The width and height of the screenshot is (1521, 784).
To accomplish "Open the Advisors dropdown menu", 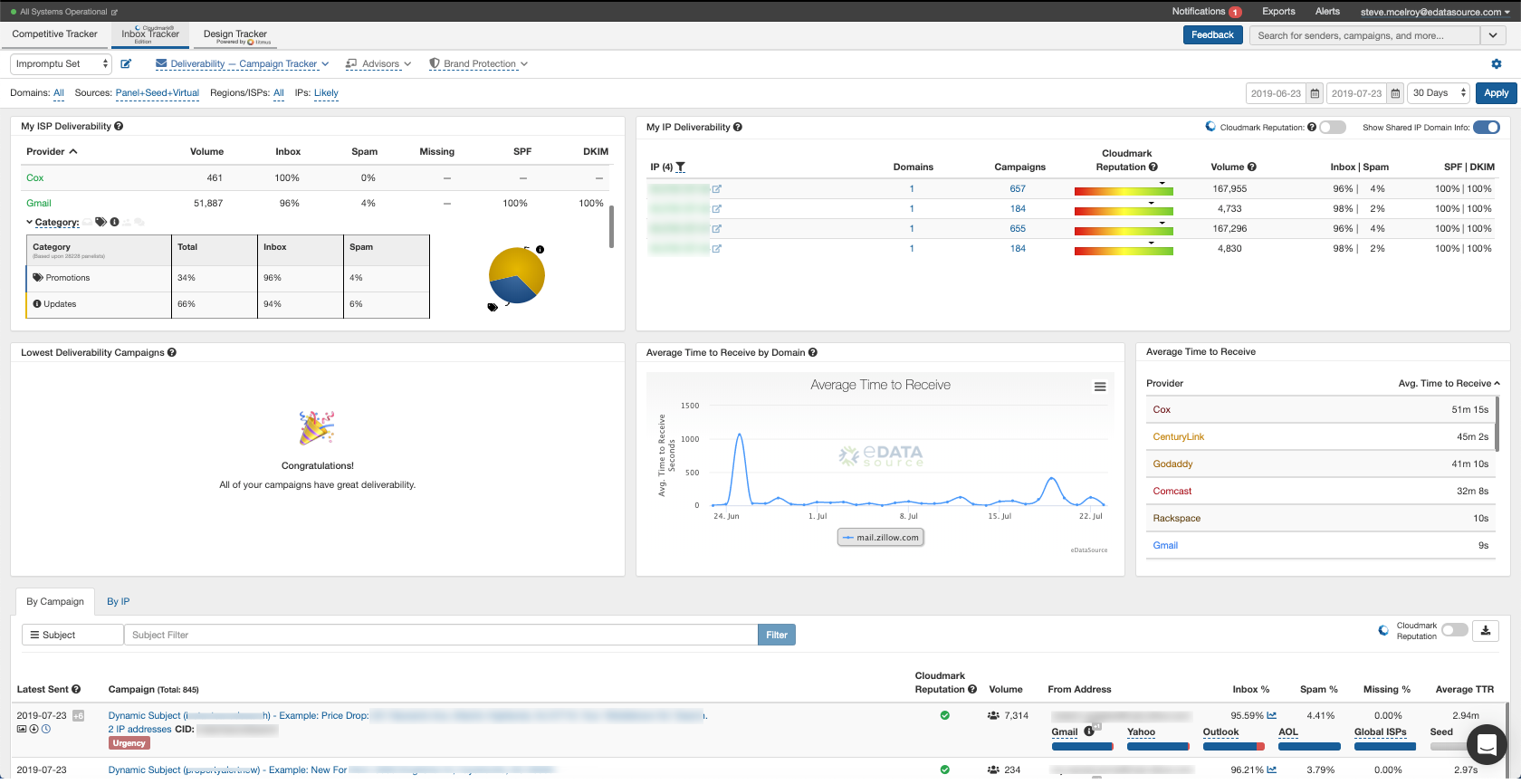I will tap(378, 64).
